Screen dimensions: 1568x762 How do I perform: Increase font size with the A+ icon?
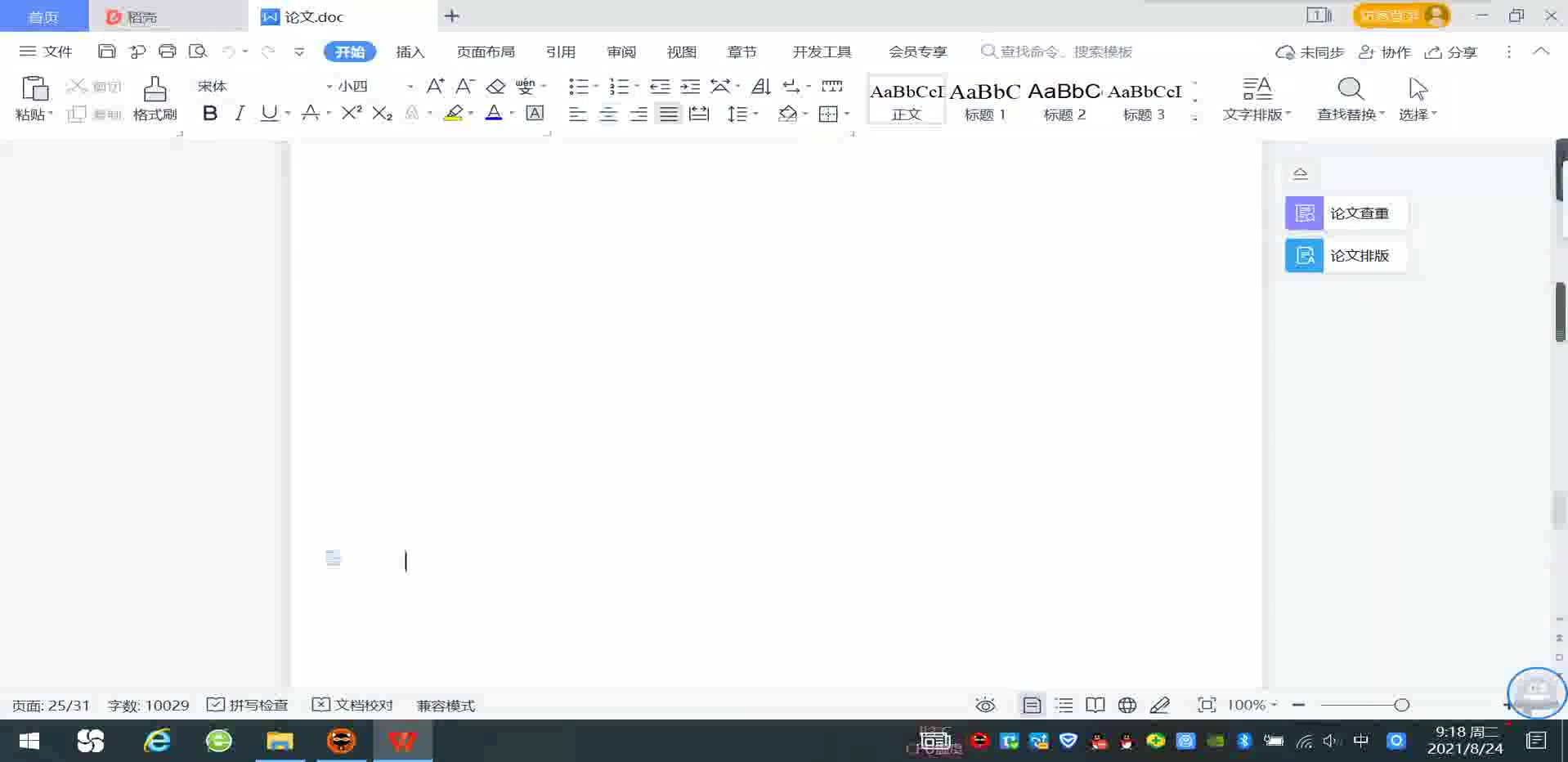point(435,86)
